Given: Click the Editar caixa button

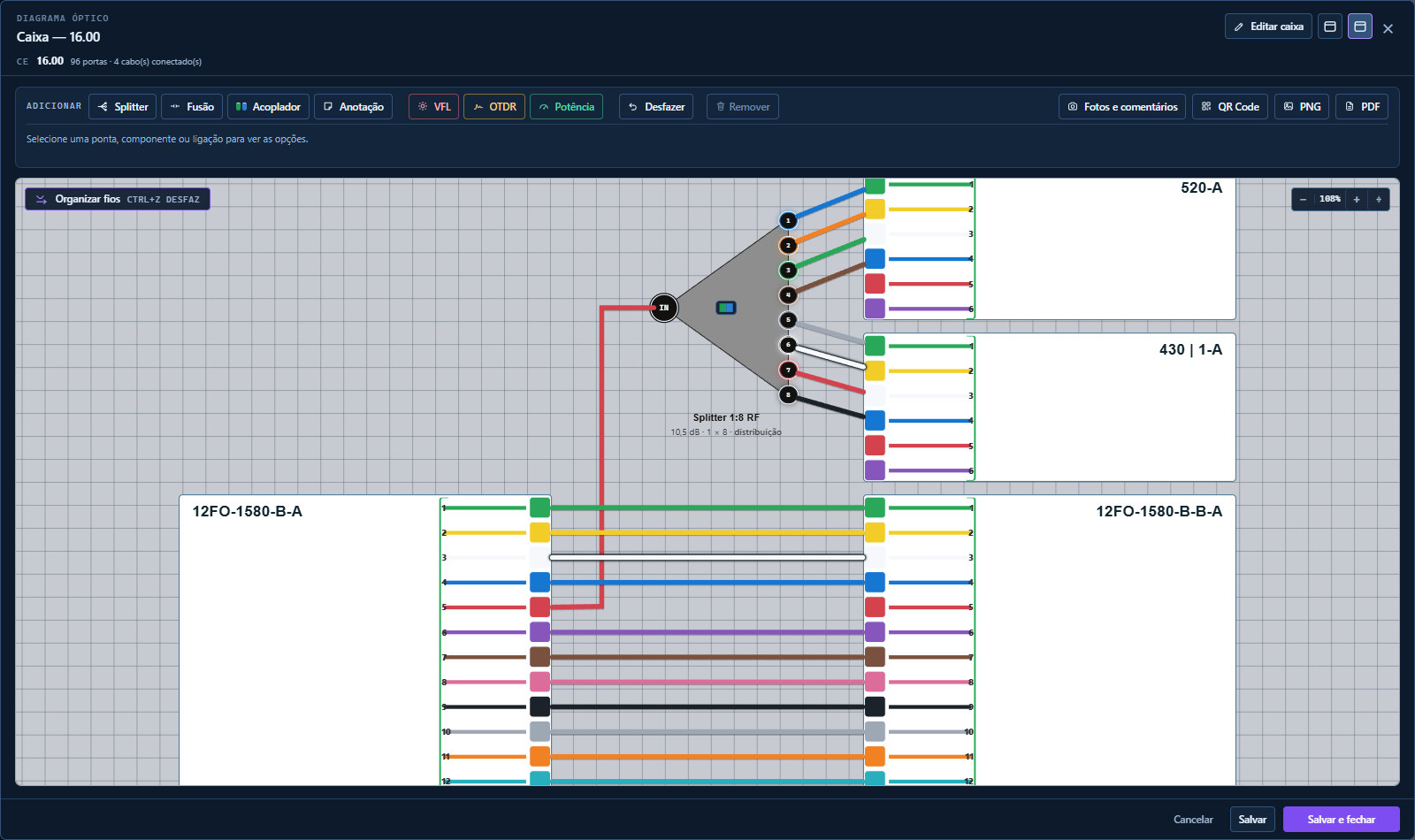Looking at the screenshot, I should pyautogui.click(x=1268, y=27).
